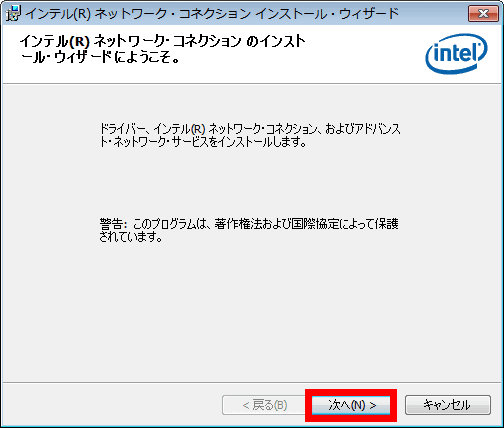Click the greyed-out 戻る(B) back button

point(264,405)
